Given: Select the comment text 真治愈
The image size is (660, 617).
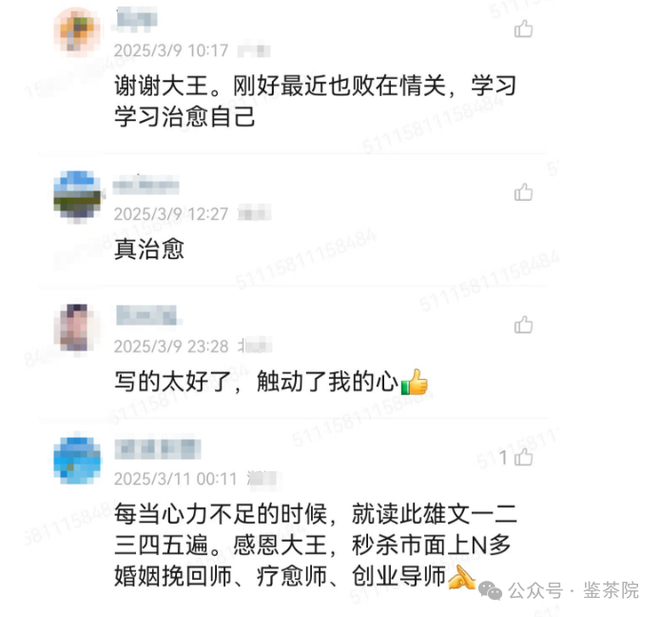Looking at the screenshot, I should pyautogui.click(x=149, y=249).
